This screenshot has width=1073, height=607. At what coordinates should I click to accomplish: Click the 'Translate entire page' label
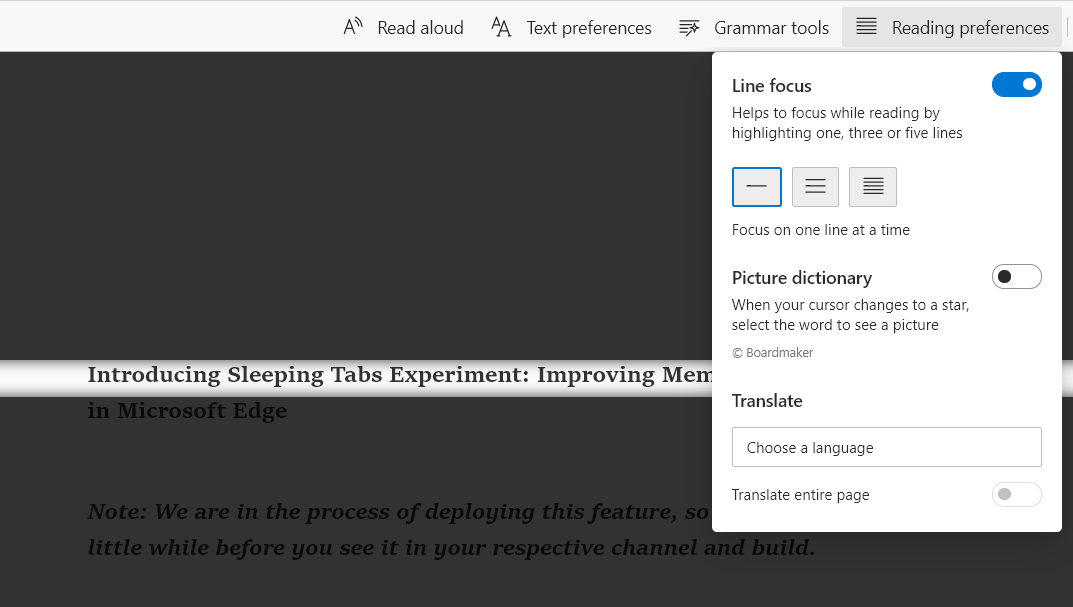[800, 495]
